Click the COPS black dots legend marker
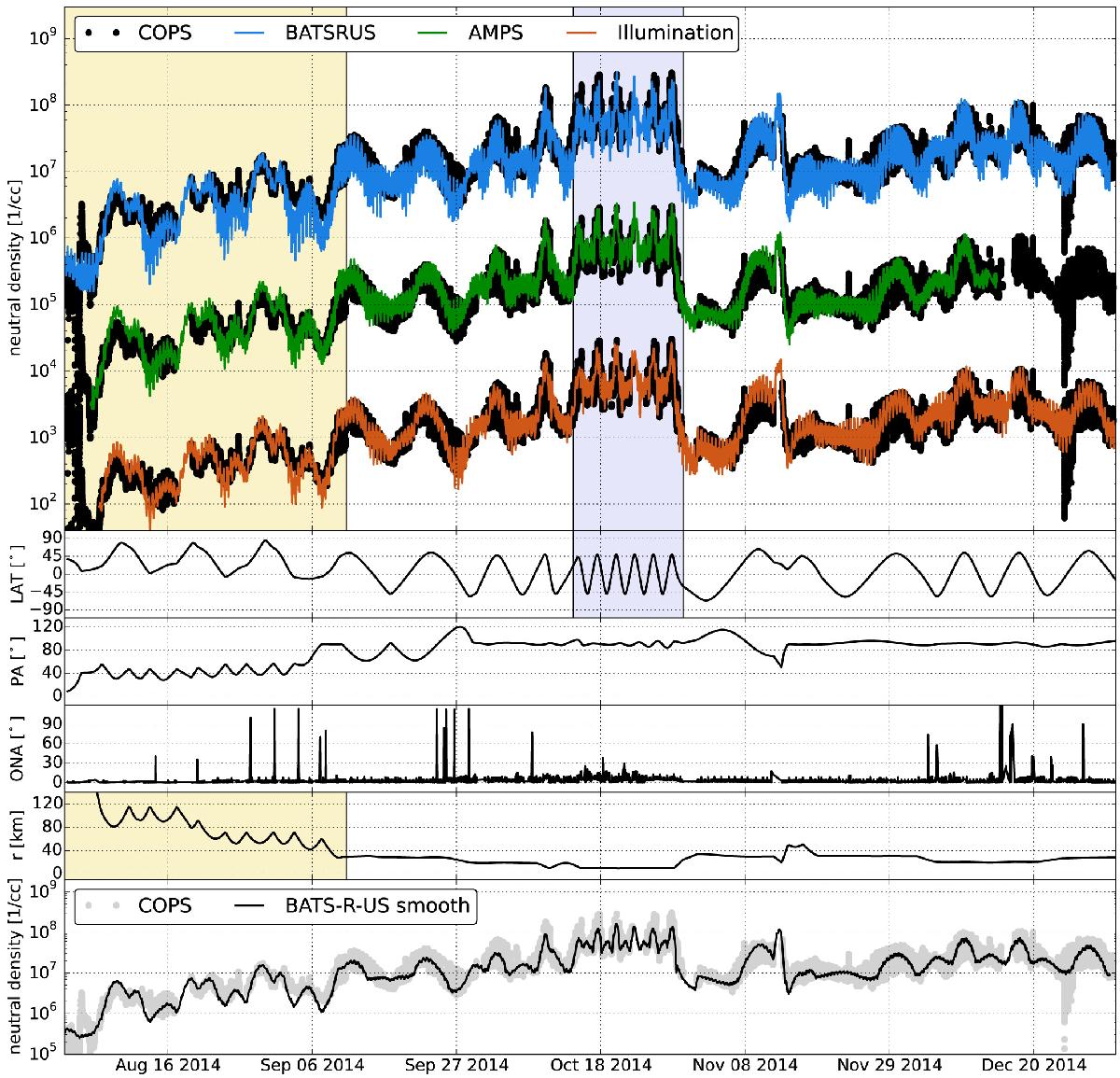 103,34
